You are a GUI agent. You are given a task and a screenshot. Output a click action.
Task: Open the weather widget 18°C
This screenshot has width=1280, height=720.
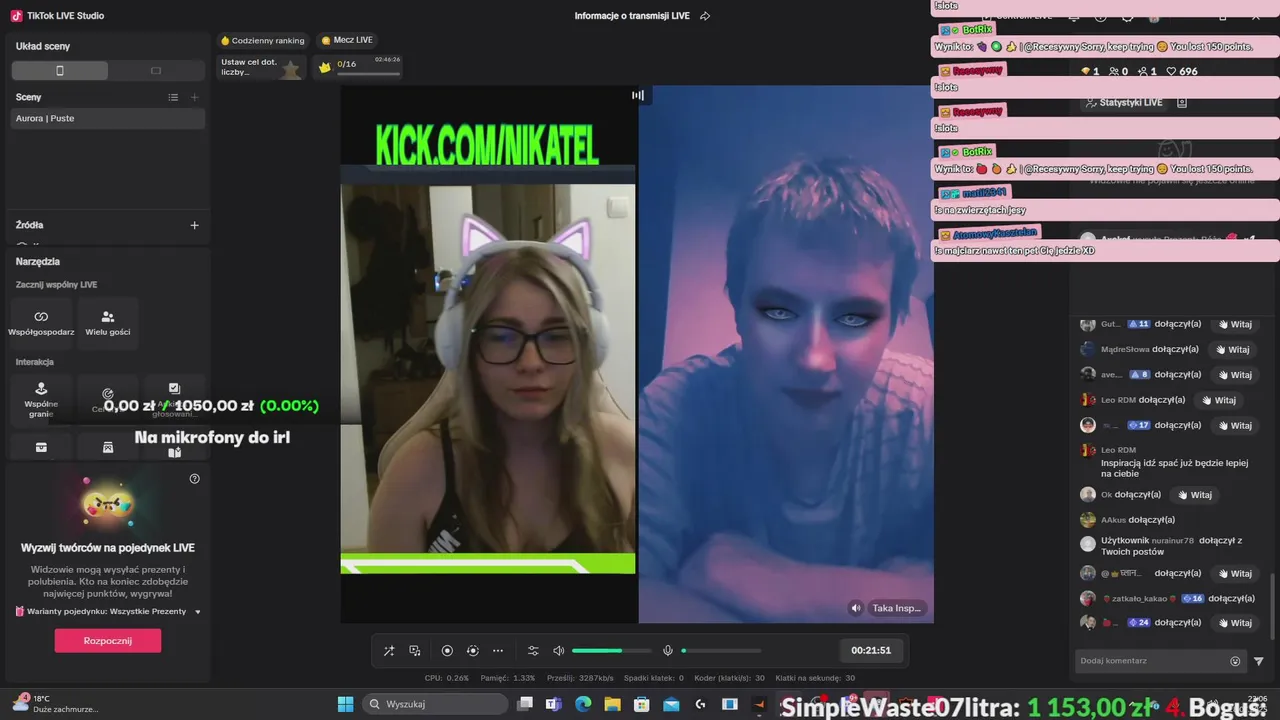pos(55,704)
